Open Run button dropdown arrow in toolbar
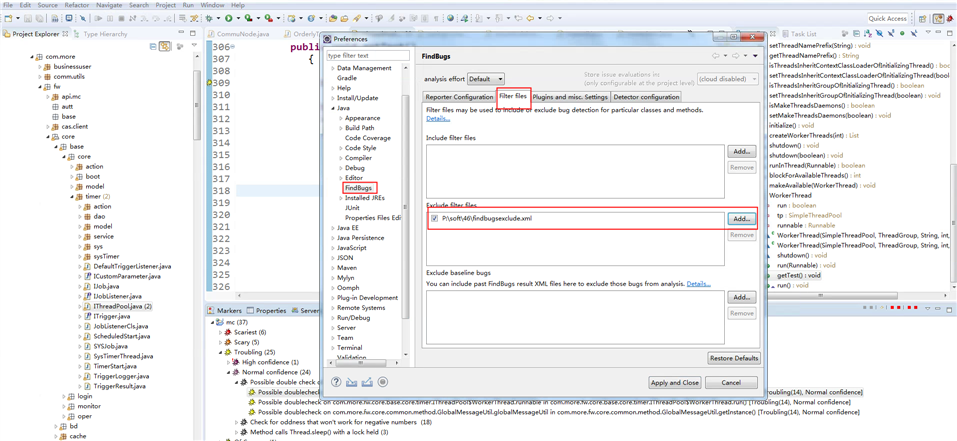 tap(238, 18)
